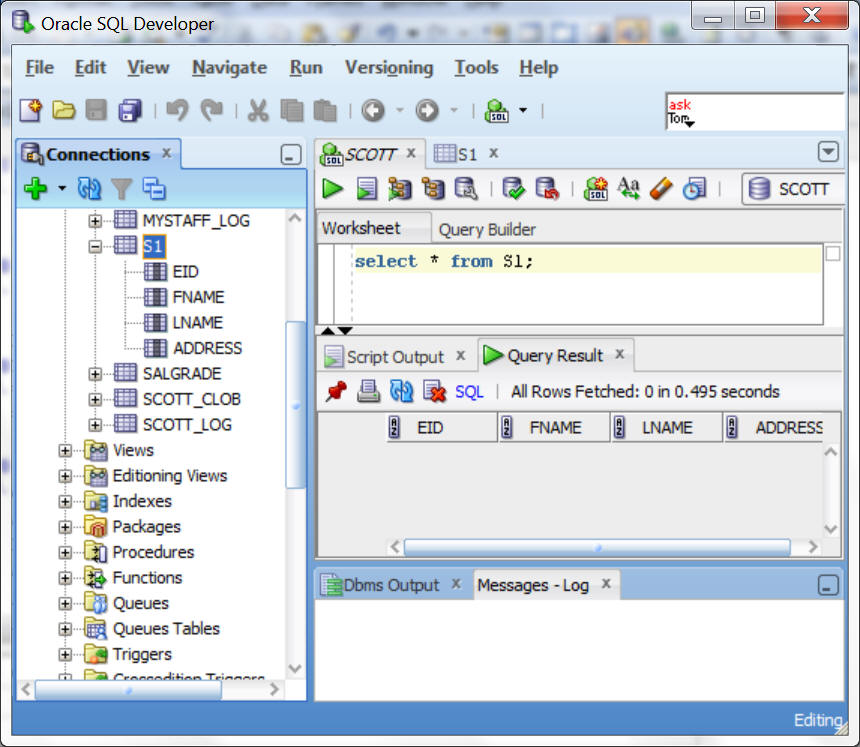This screenshot has height=747, width=860.
Task: Sort by the FNAME column header
Action: click(555, 427)
